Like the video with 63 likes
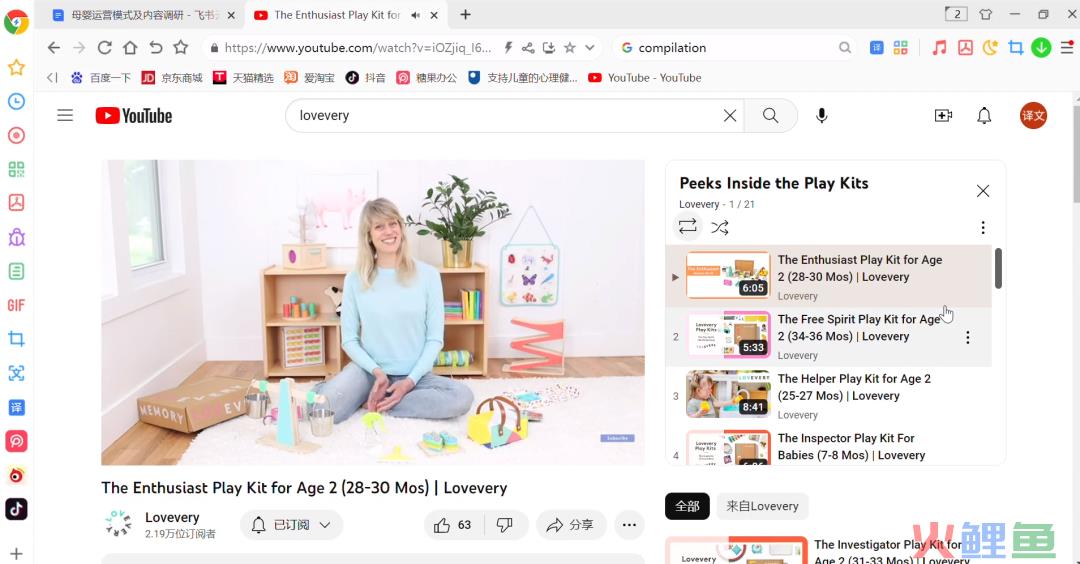Screen dimensions: 1080x564 (x=453, y=525)
